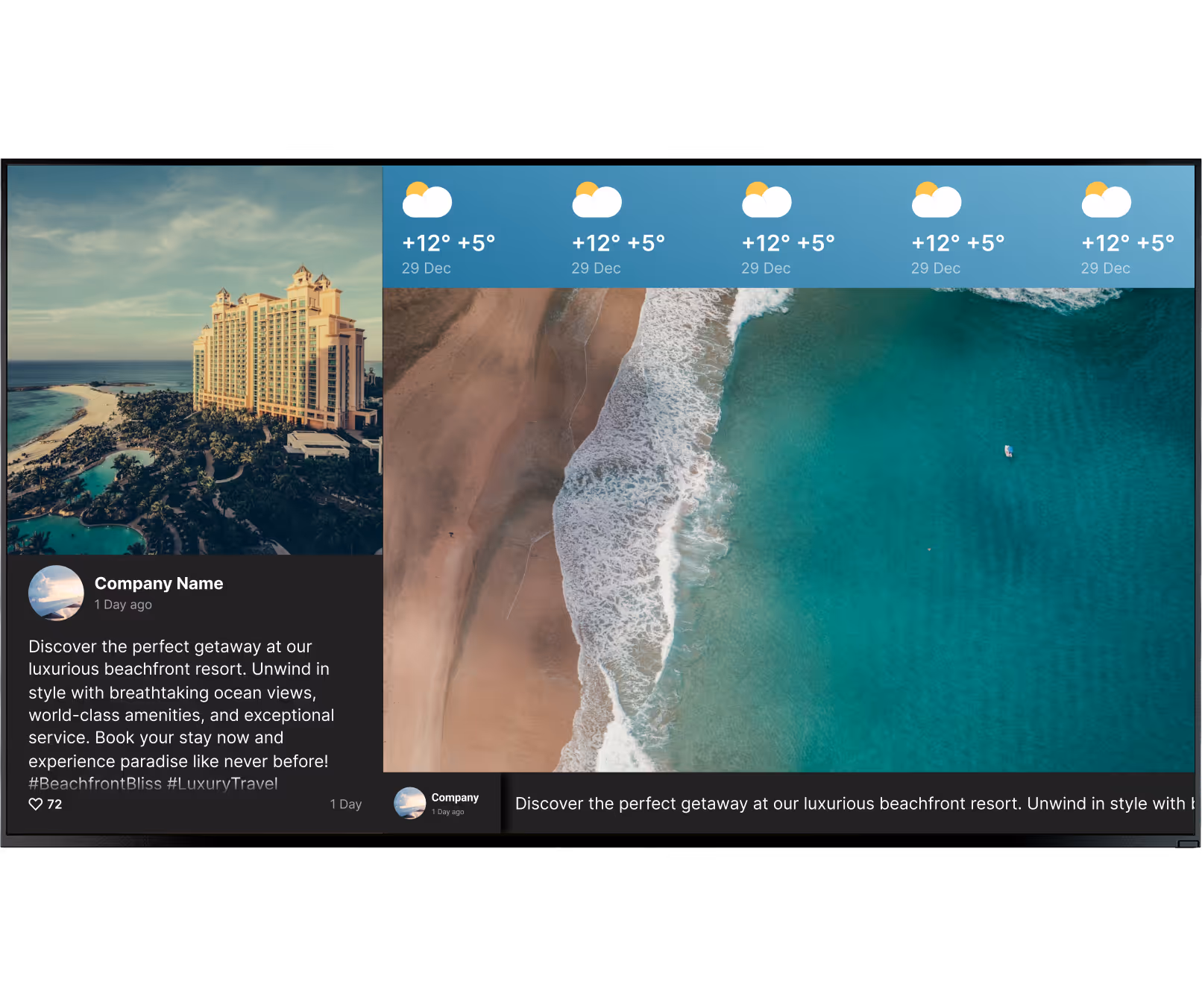This screenshot has height=1008, width=1202.
Task: Select the second weather forecast cloud icon
Action: [x=597, y=199]
